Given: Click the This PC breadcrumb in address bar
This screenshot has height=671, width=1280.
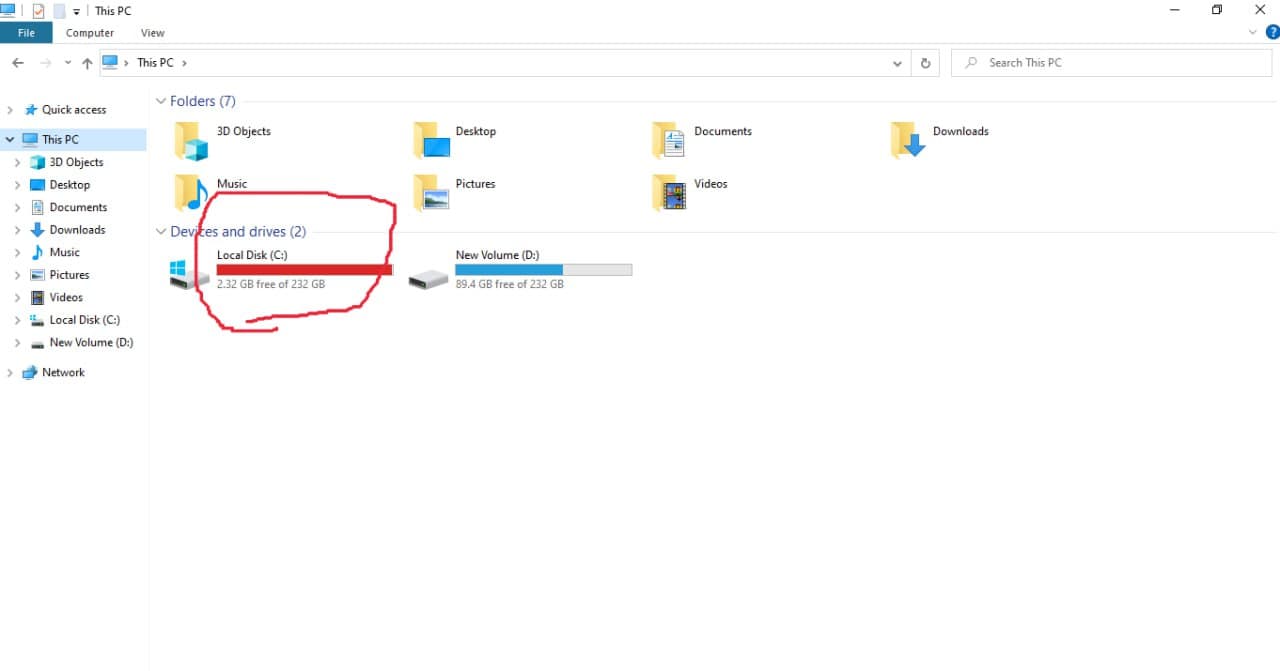Looking at the screenshot, I should pos(155,63).
